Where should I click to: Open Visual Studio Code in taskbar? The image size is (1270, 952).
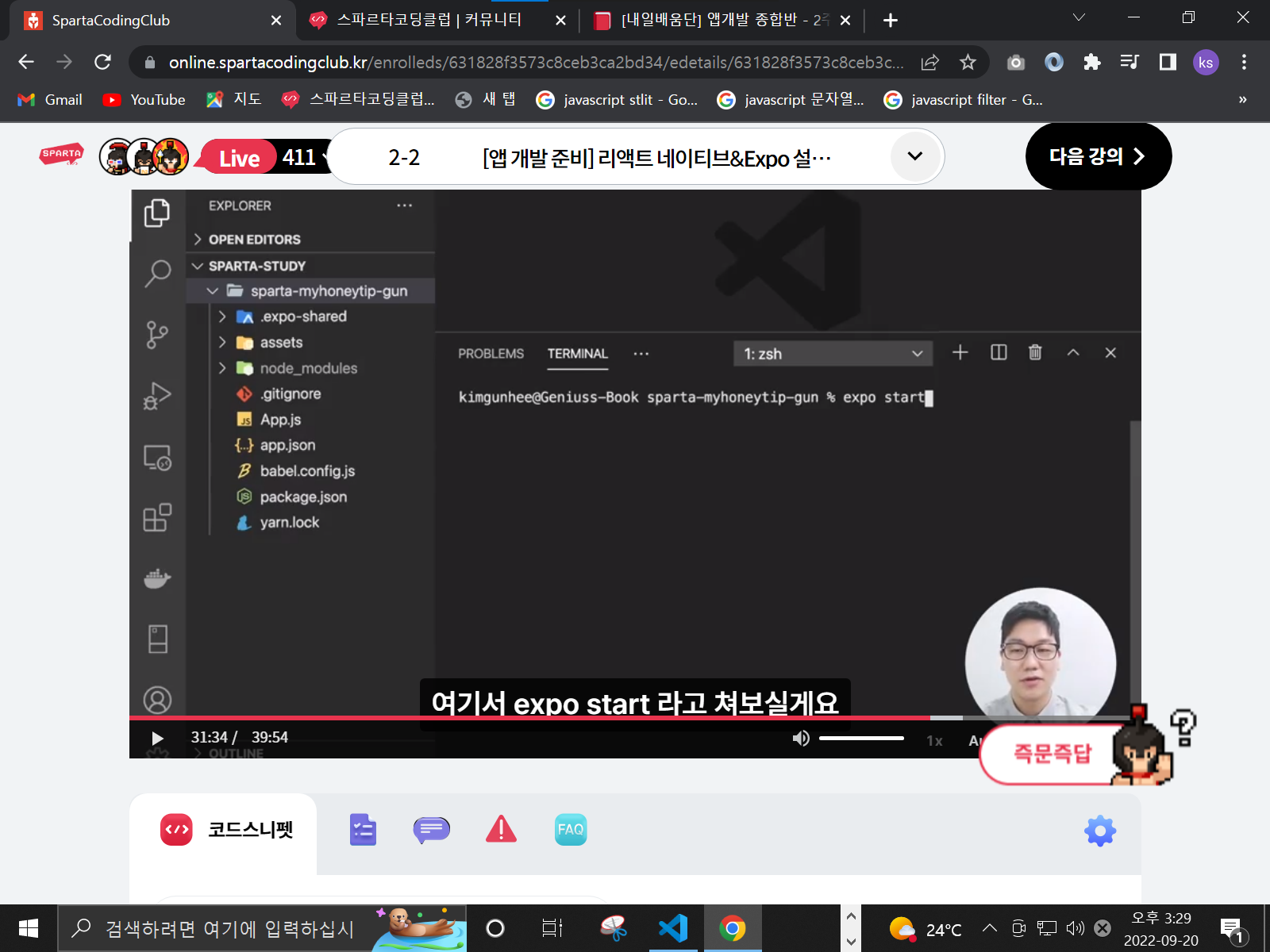click(673, 927)
